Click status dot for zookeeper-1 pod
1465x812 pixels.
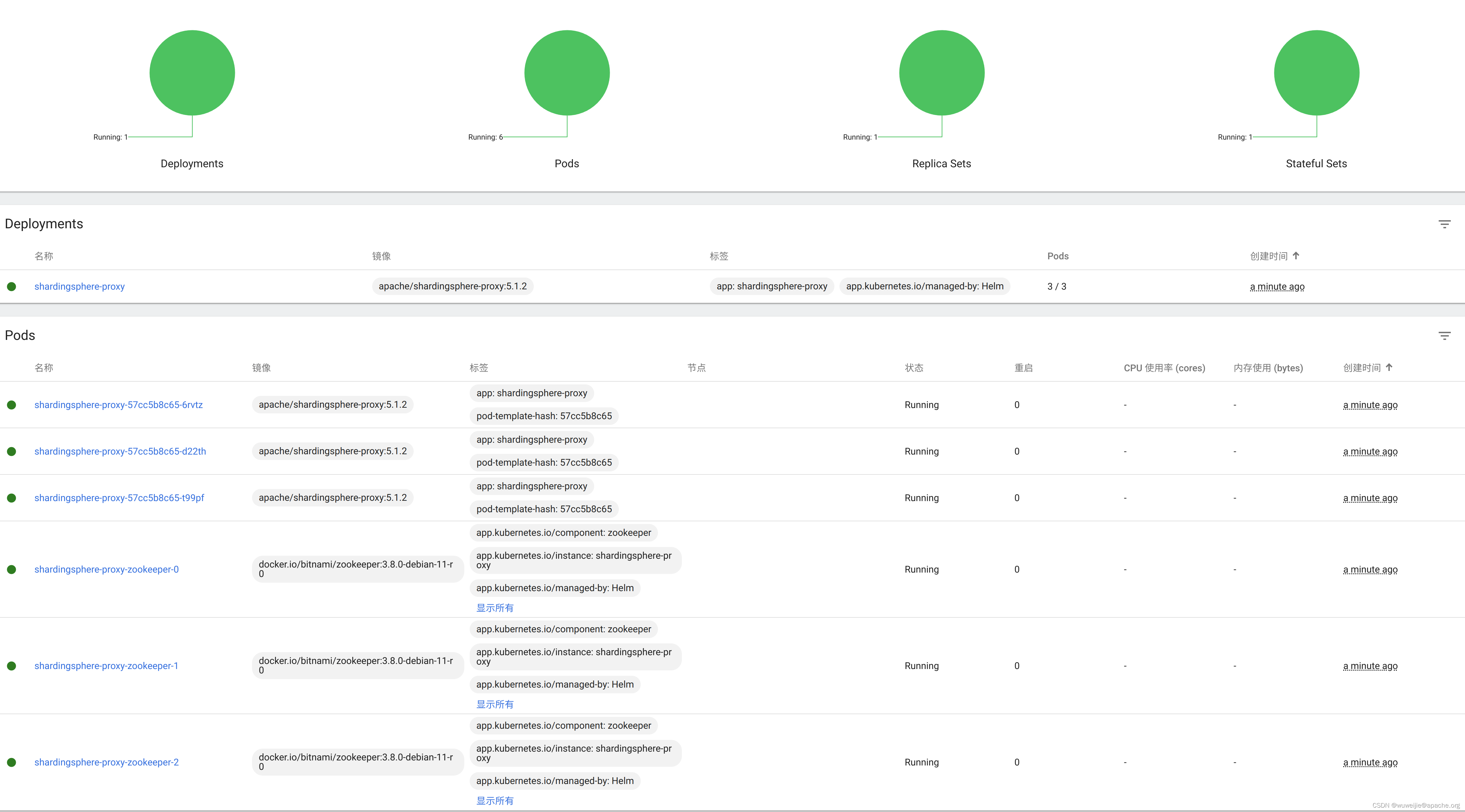pos(11,666)
